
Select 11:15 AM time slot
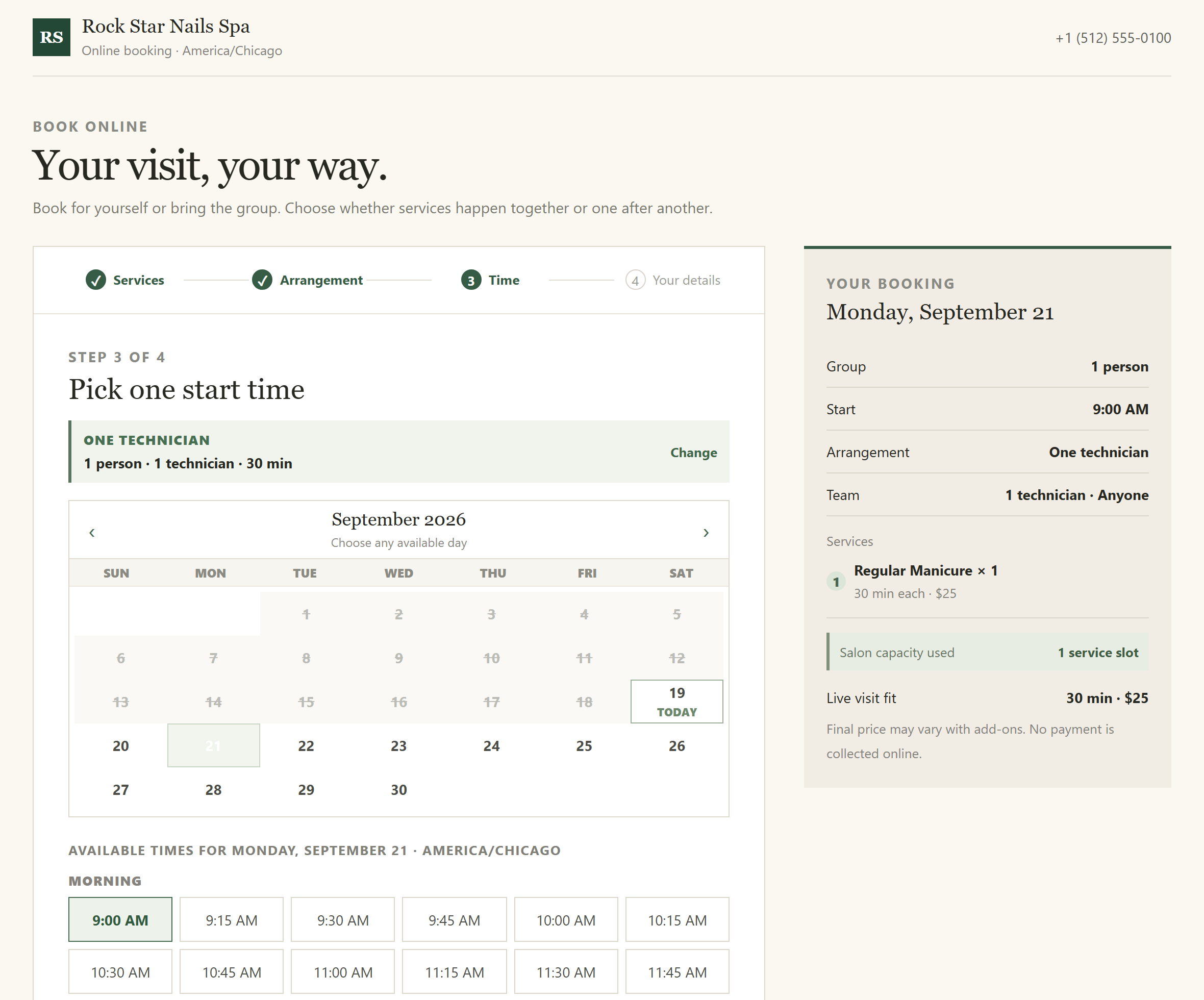click(454, 972)
